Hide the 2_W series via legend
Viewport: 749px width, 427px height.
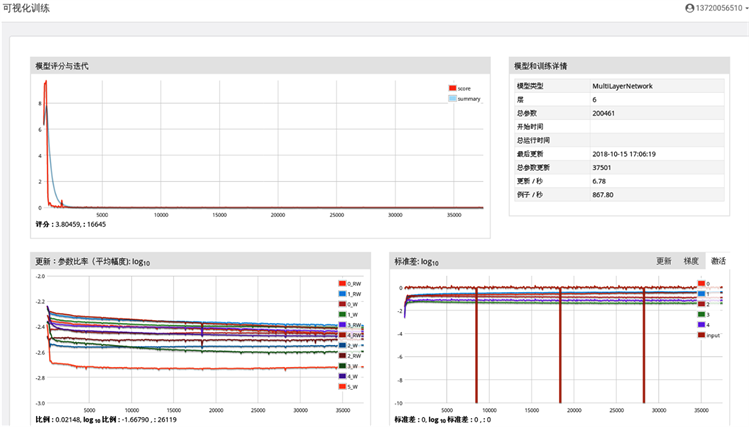coord(342,345)
